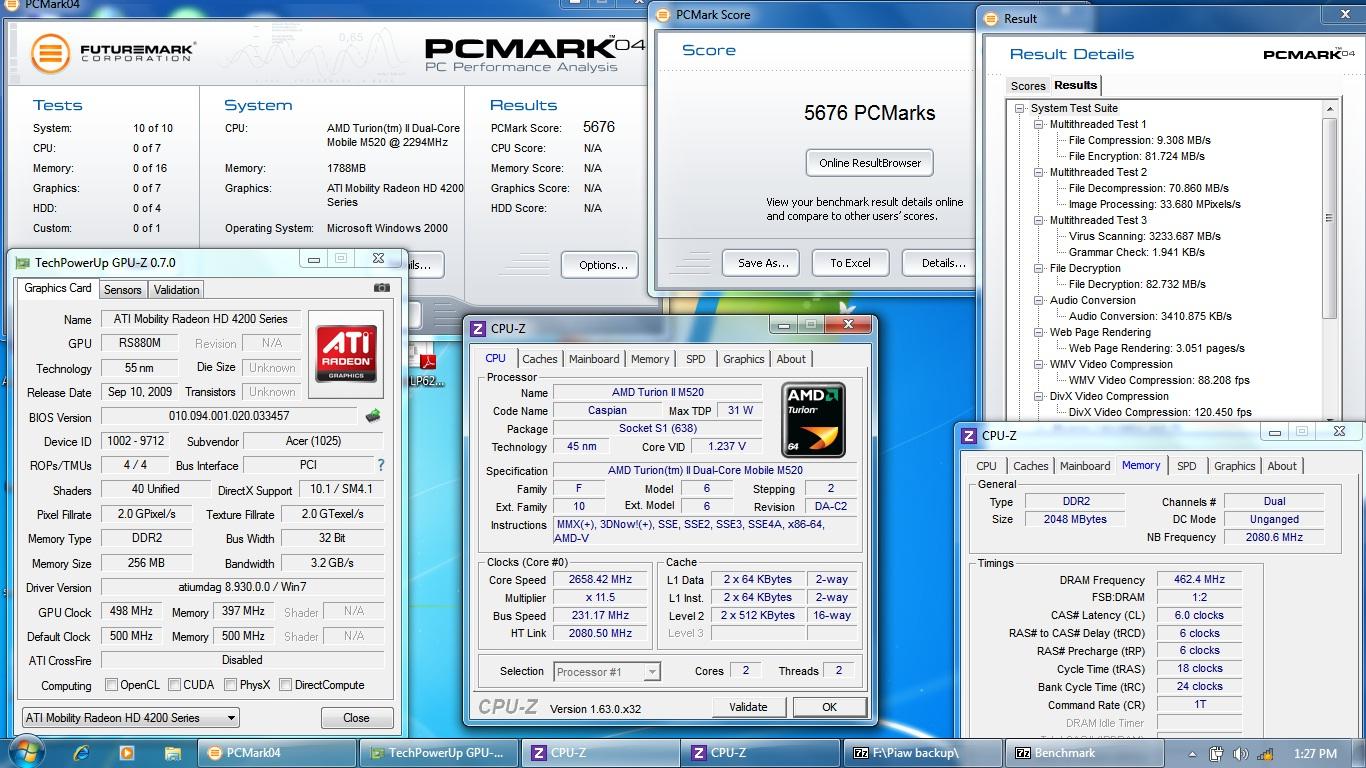Collapse the Audio Conversion node
1366x768 pixels.
1039,300
